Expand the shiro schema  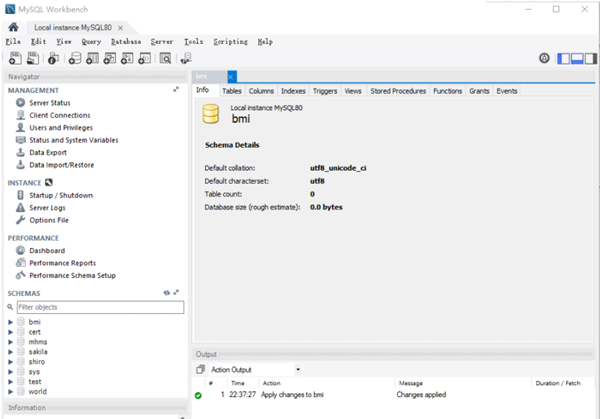(10, 362)
